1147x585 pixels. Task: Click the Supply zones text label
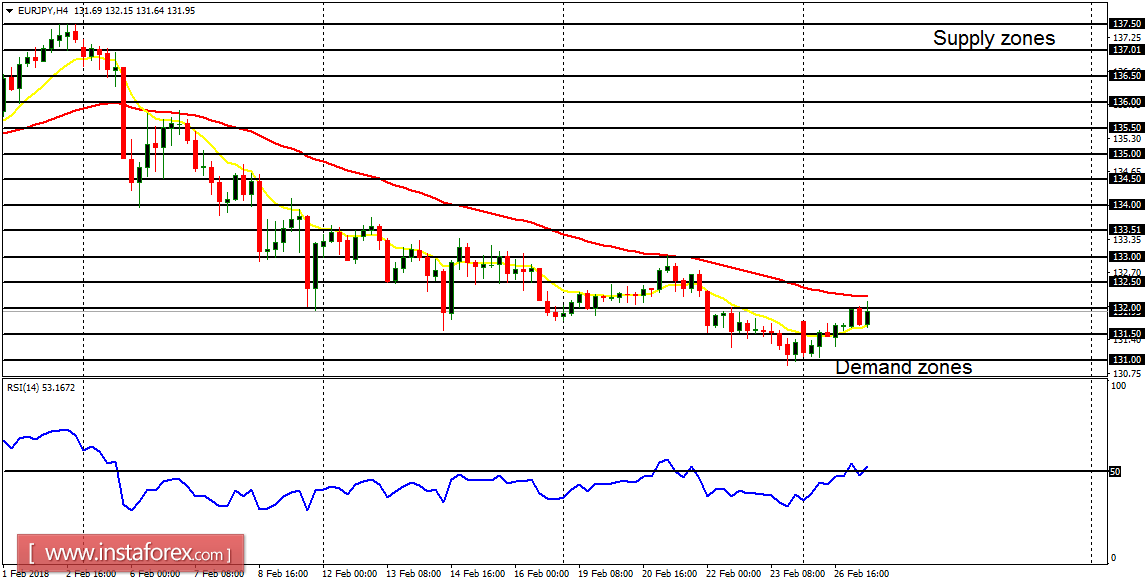coord(993,38)
